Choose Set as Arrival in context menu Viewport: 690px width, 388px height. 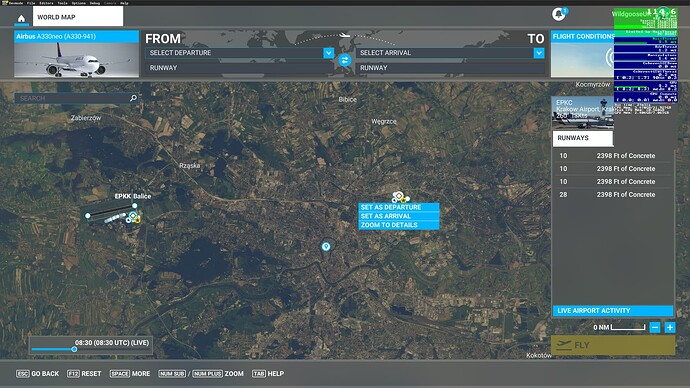coord(399,216)
